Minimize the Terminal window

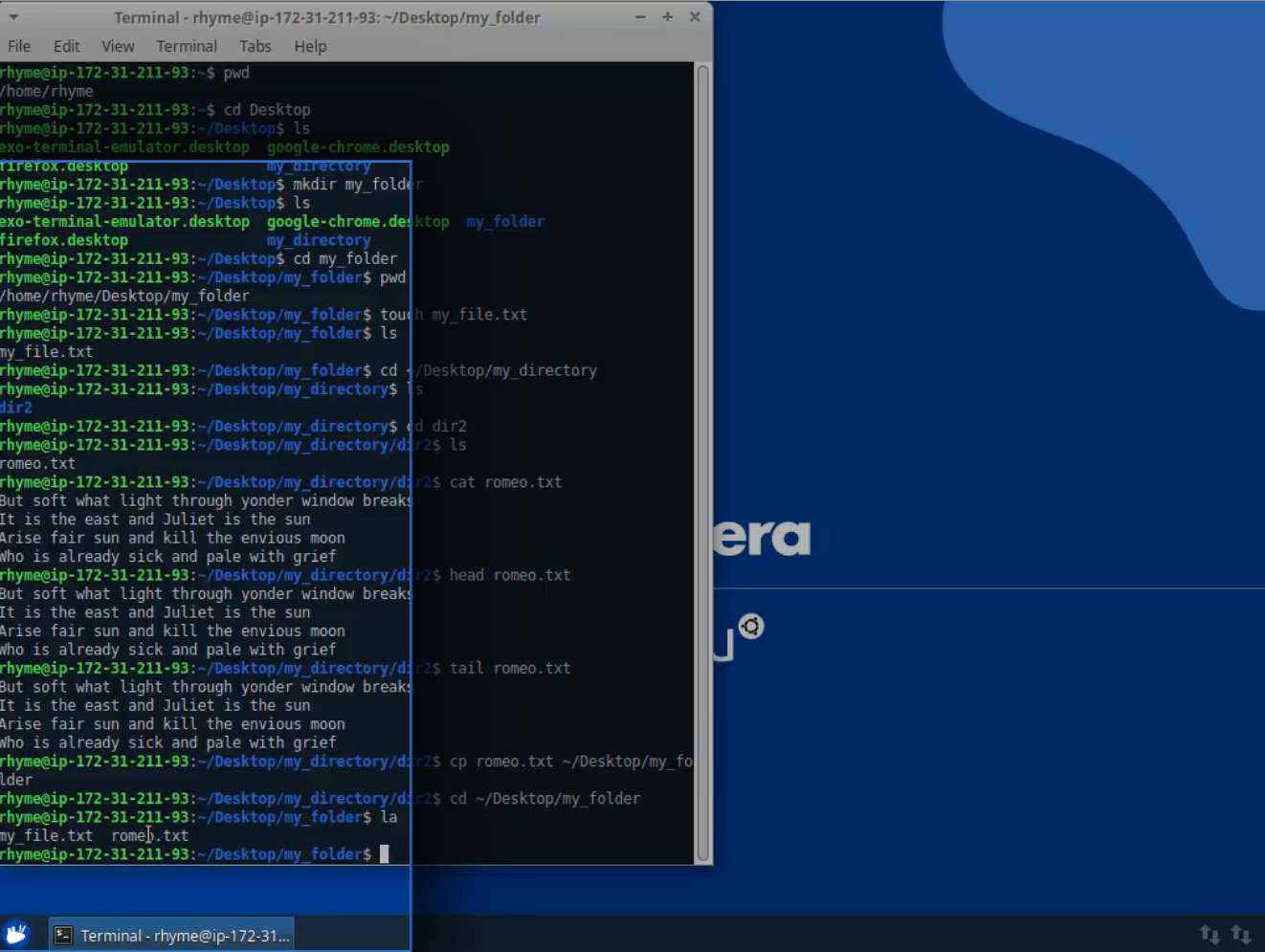(640, 16)
